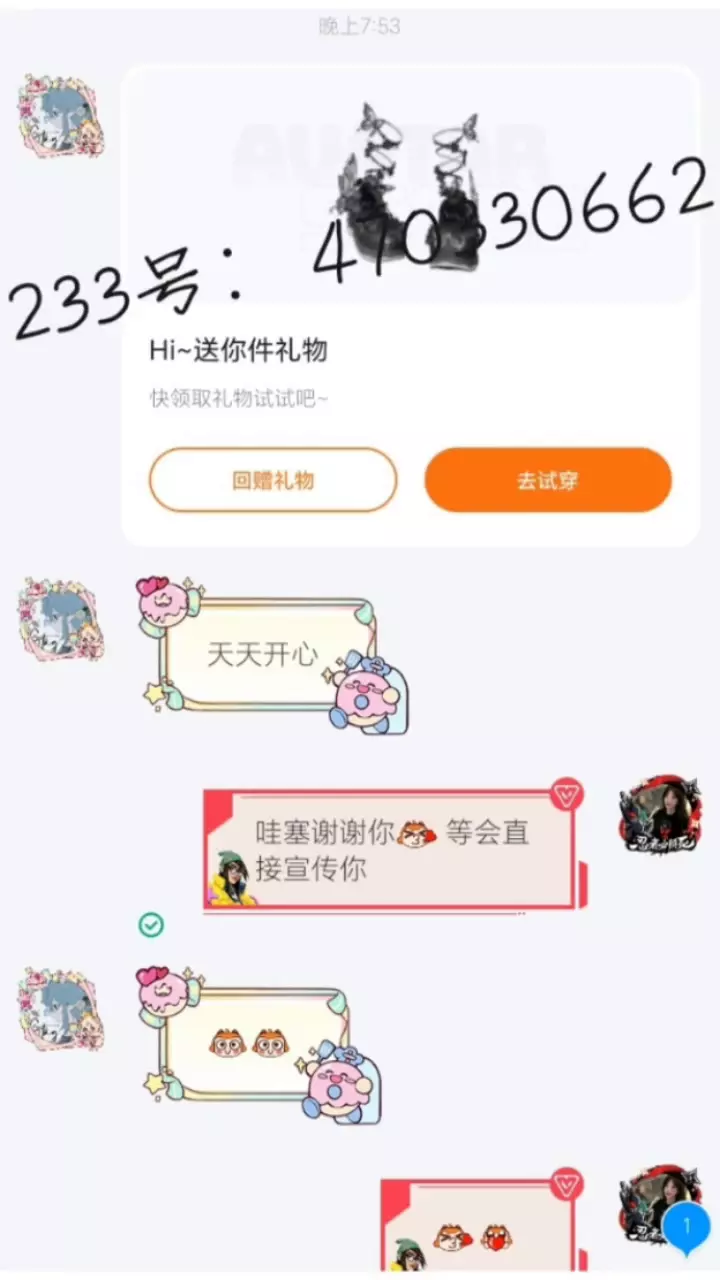
Task: Select the 哇塞谢谢你 message bubble
Action: (393, 849)
